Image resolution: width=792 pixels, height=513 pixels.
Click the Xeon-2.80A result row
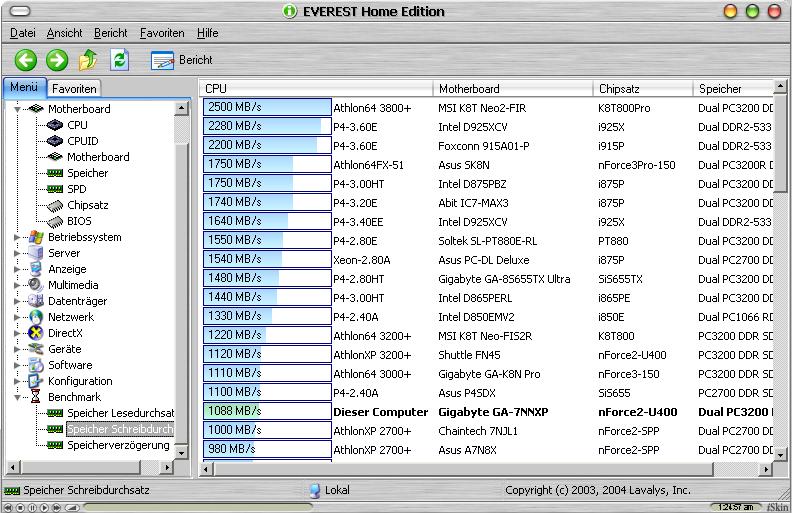(487, 260)
